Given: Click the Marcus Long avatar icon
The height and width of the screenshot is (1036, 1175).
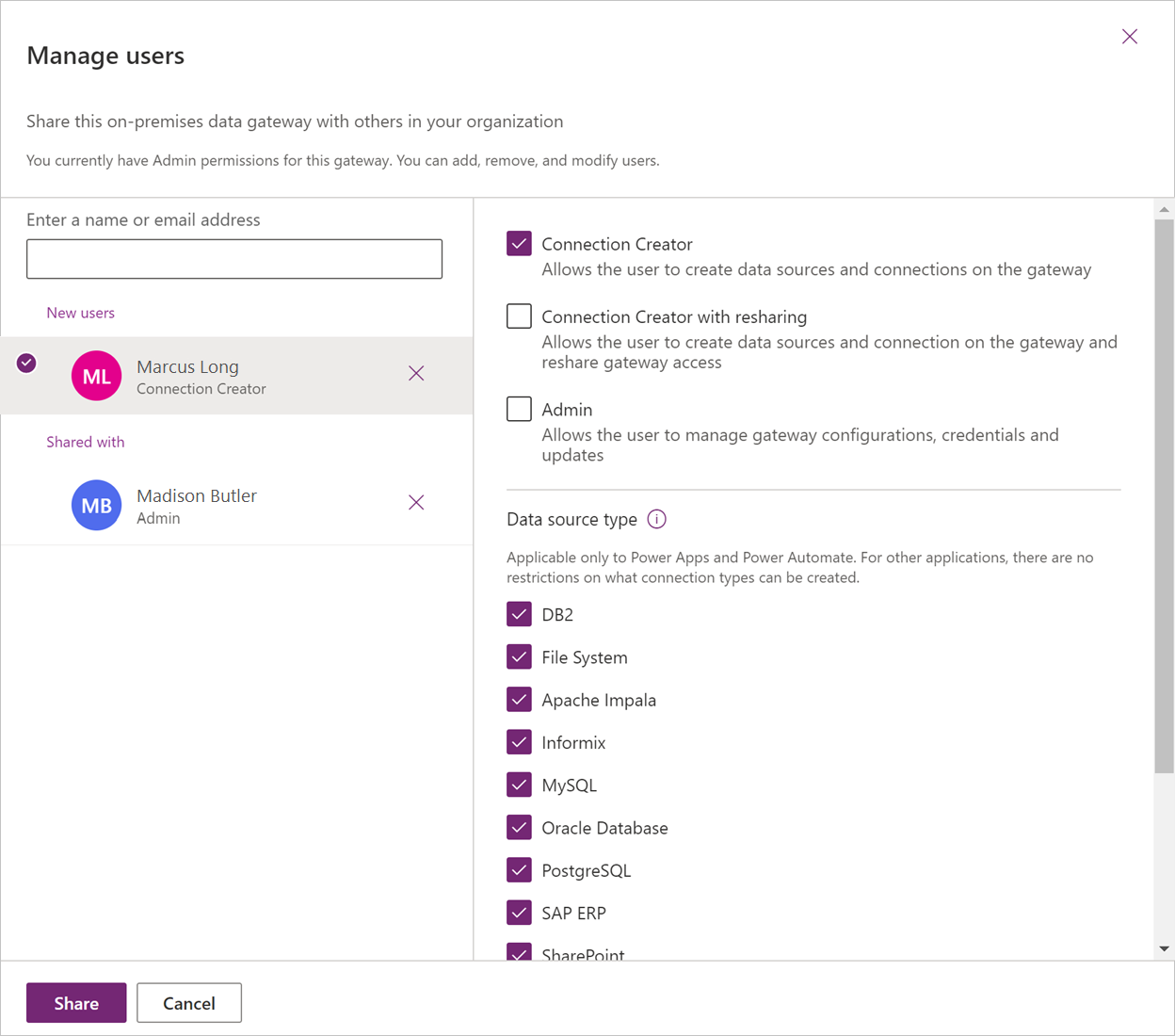Looking at the screenshot, I should (x=96, y=376).
